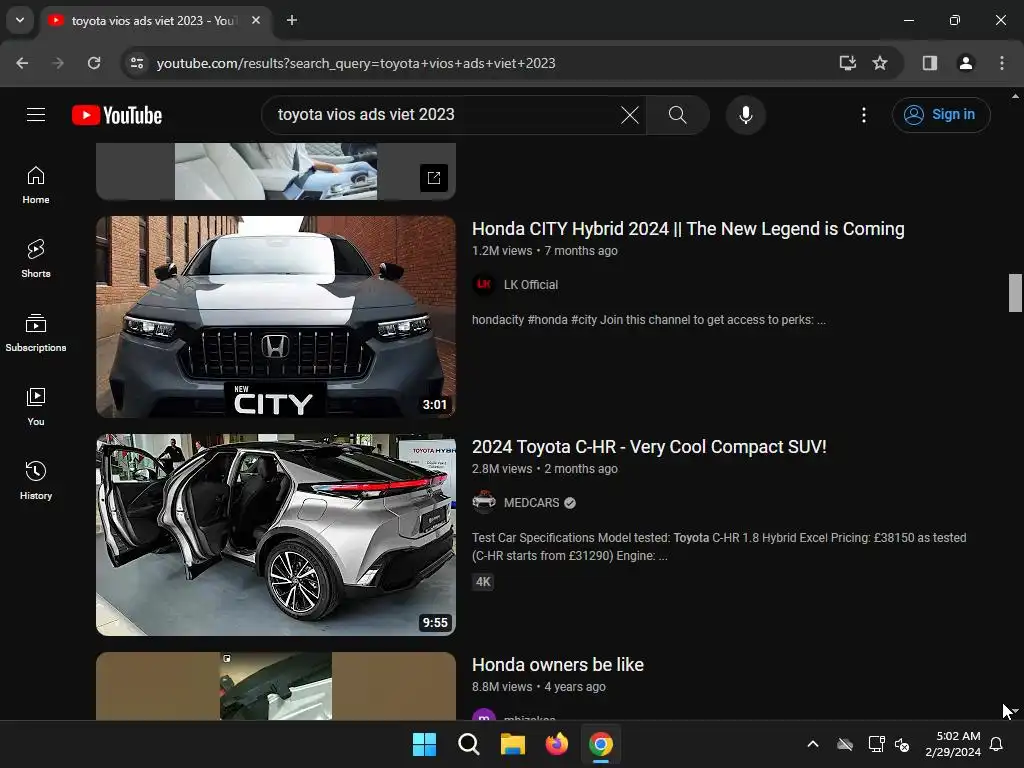This screenshot has height=768, width=1024.
Task: Open Honda owners be like title
Action: 558,665
